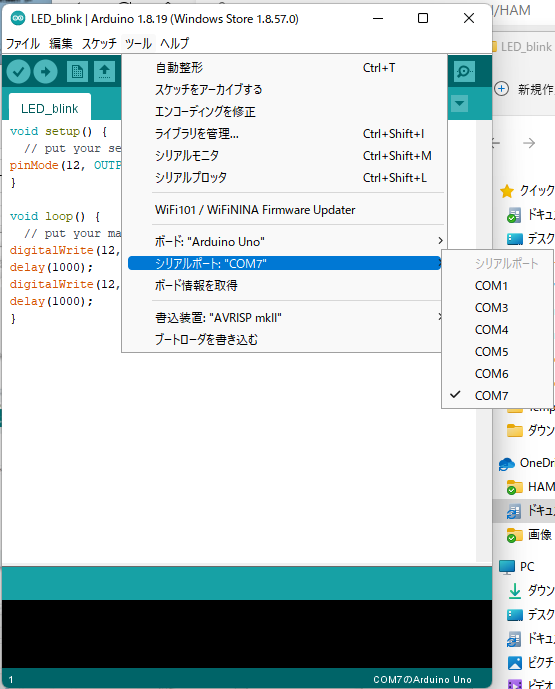Viewport: 555px width, 689px height.
Task: Expand the ボード: "Arduino Uno" submenu
Action: 285,241
